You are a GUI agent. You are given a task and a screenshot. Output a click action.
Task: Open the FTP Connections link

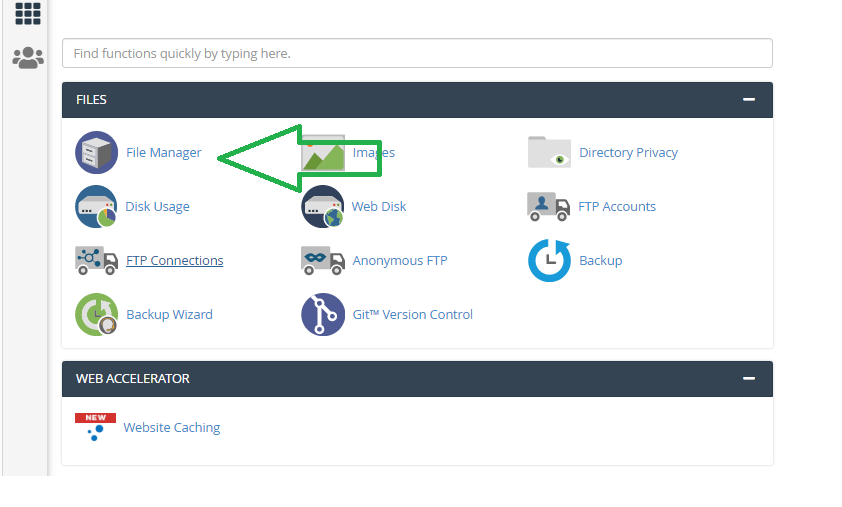175,260
